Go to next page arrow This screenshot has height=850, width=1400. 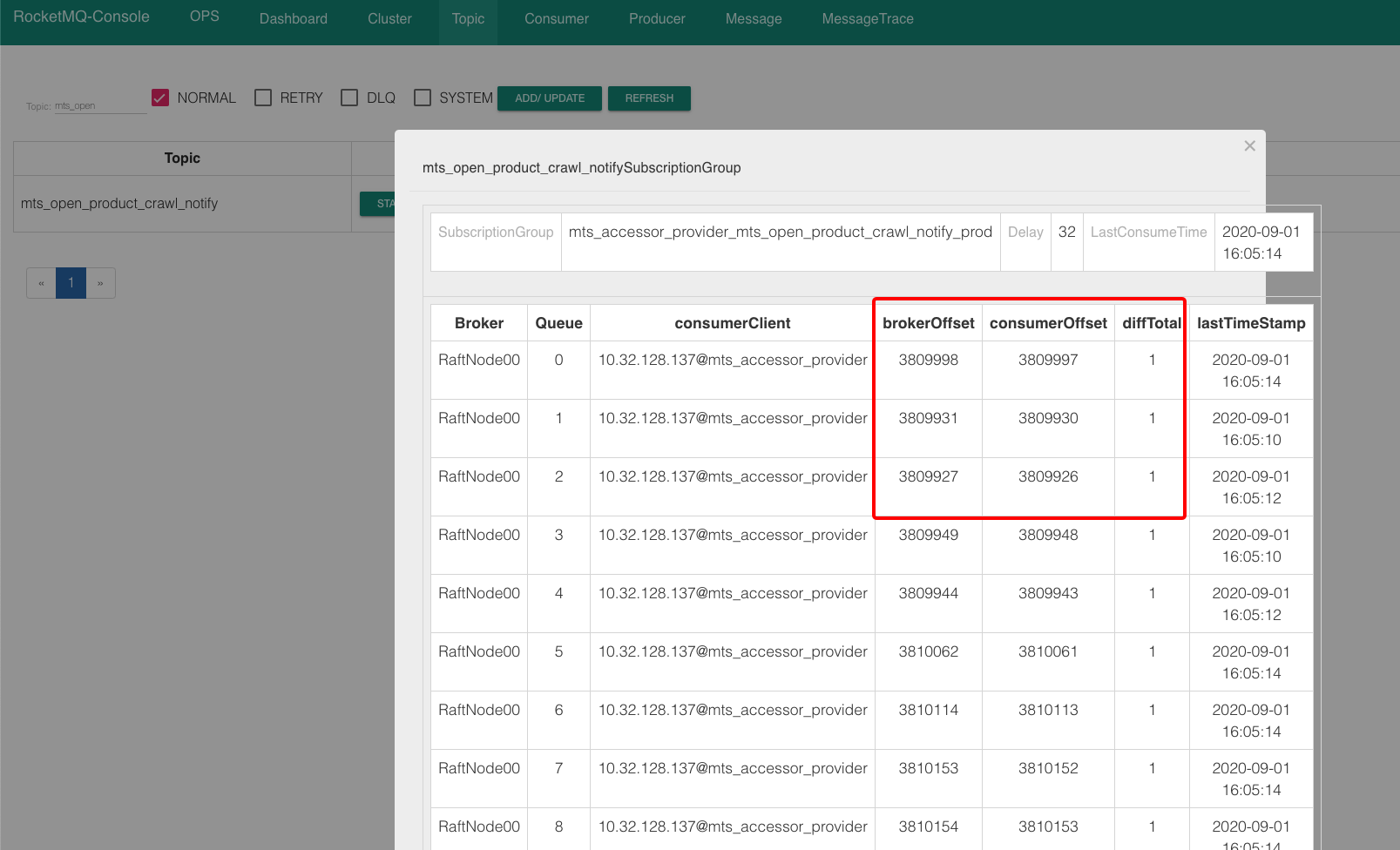(x=100, y=283)
